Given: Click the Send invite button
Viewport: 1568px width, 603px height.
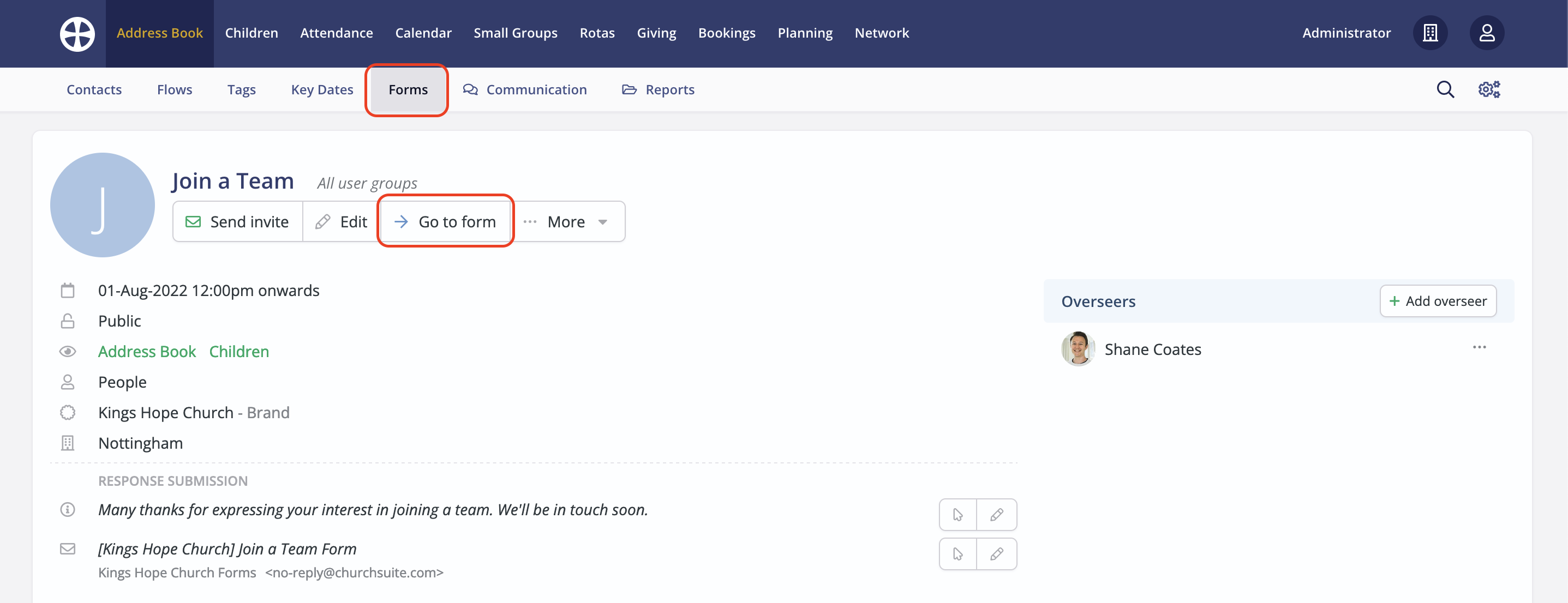Looking at the screenshot, I should point(237,222).
